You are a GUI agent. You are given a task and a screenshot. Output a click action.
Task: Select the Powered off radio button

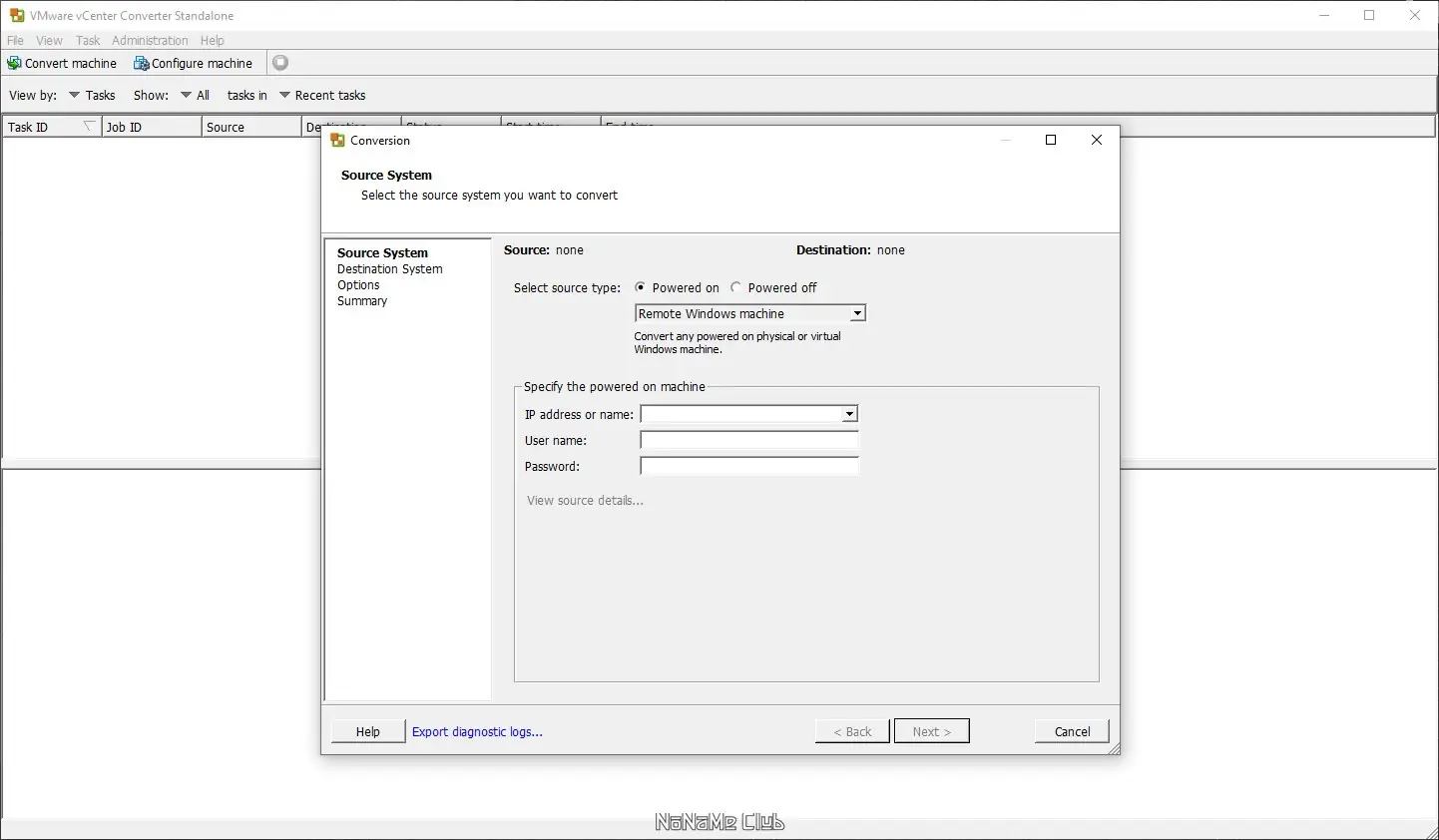click(735, 287)
